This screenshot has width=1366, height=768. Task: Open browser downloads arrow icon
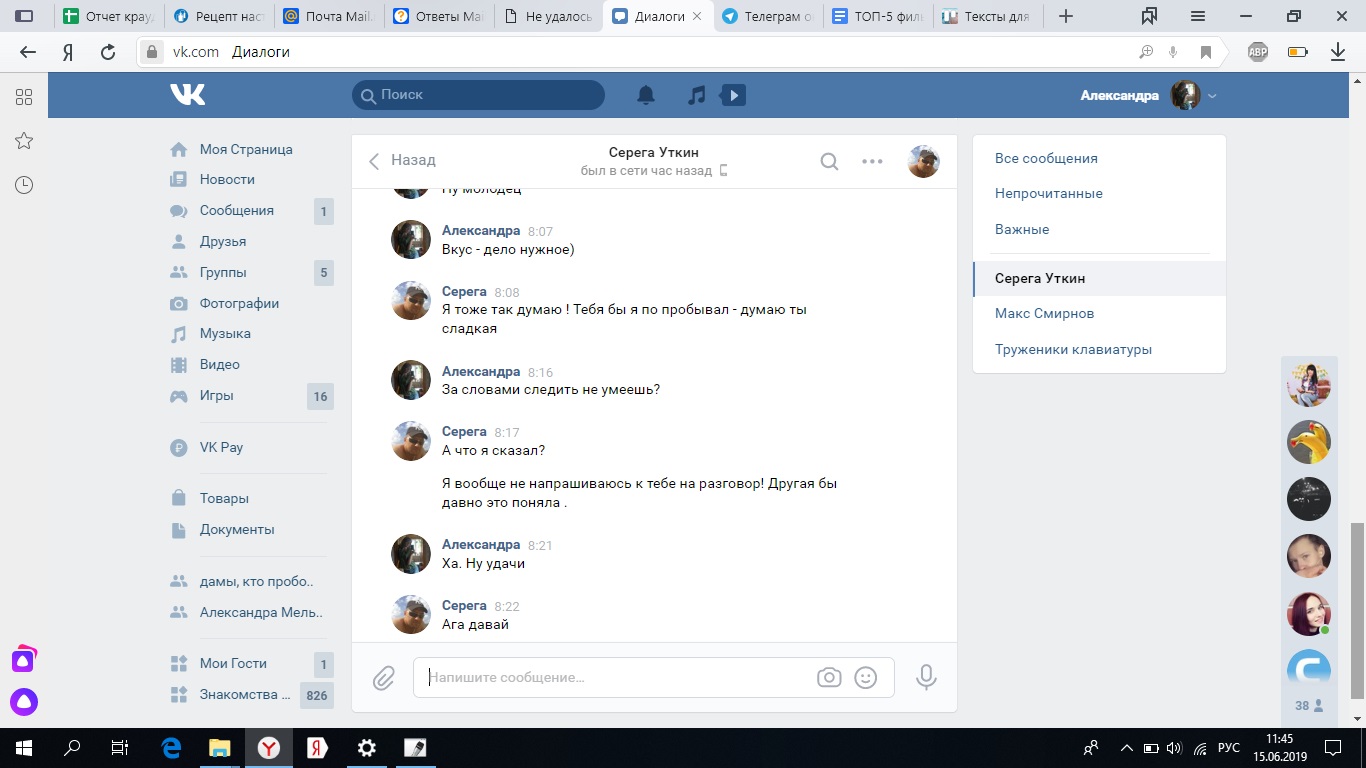[x=1338, y=52]
